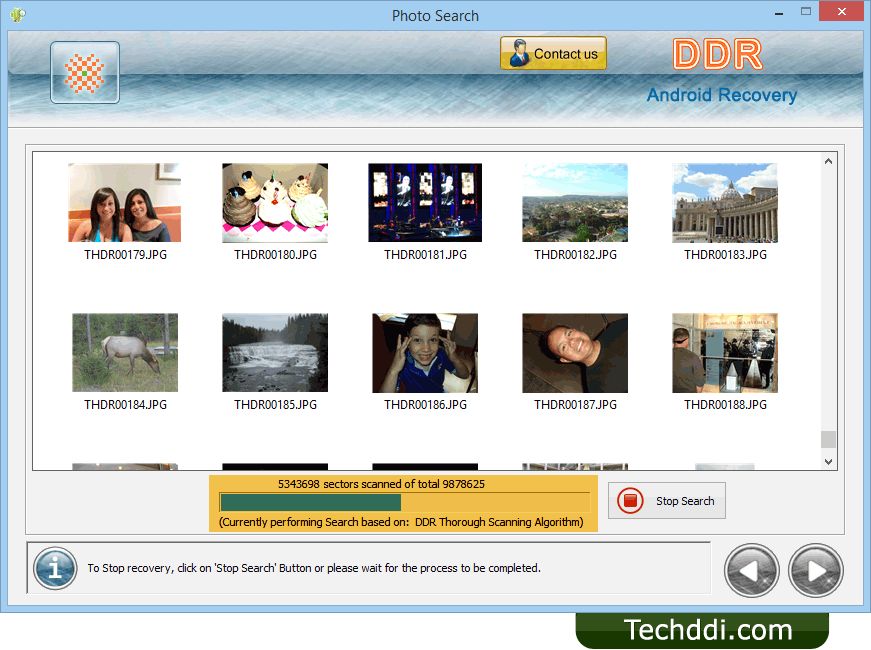871x650 pixels.
Task: Select the city landscape thumbnail THDR00182.JPG
Action: [575, 203]
